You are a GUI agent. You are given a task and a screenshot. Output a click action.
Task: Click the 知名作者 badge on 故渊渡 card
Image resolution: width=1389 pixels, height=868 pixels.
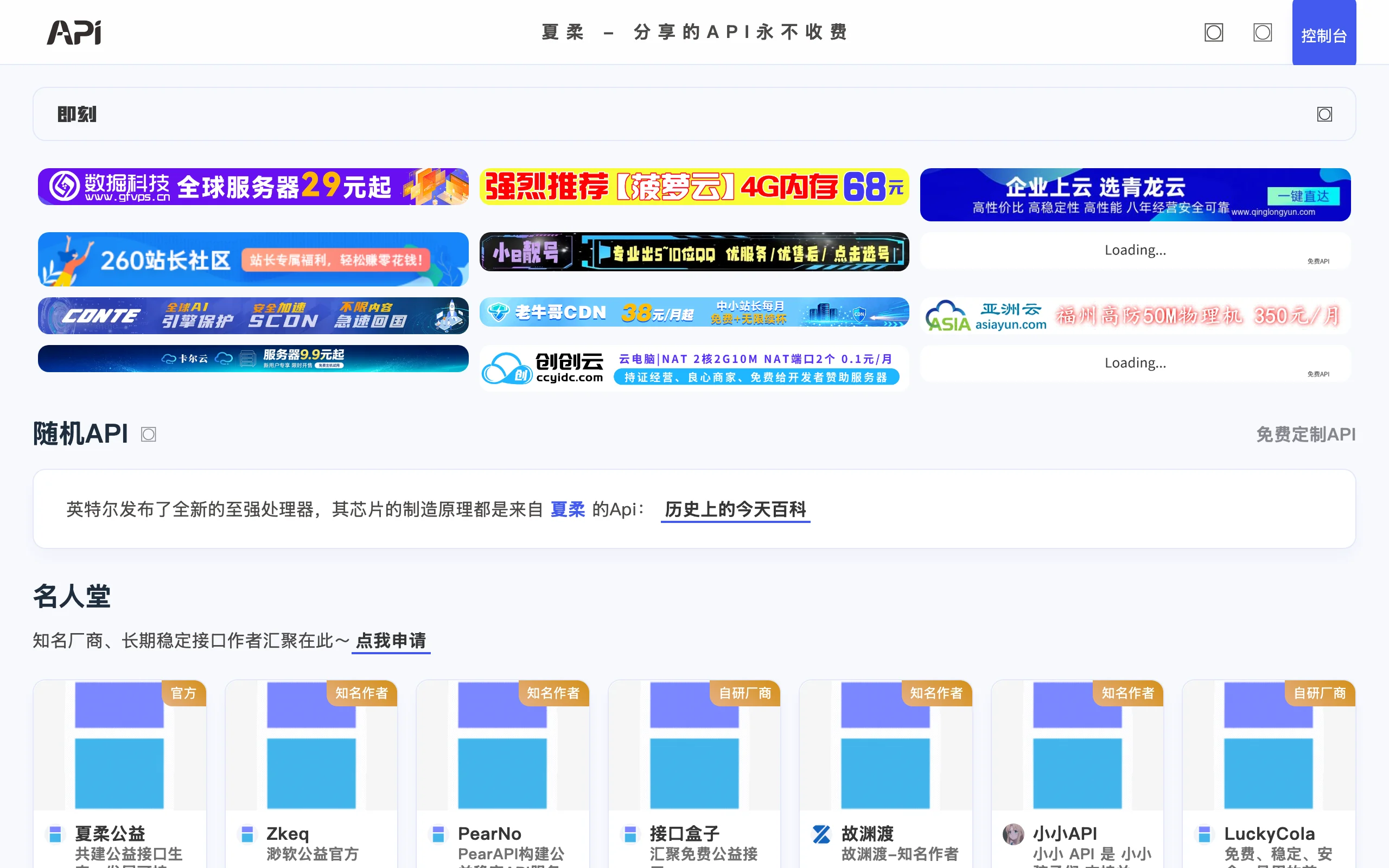pyautogui.click(x=936, y=693)
